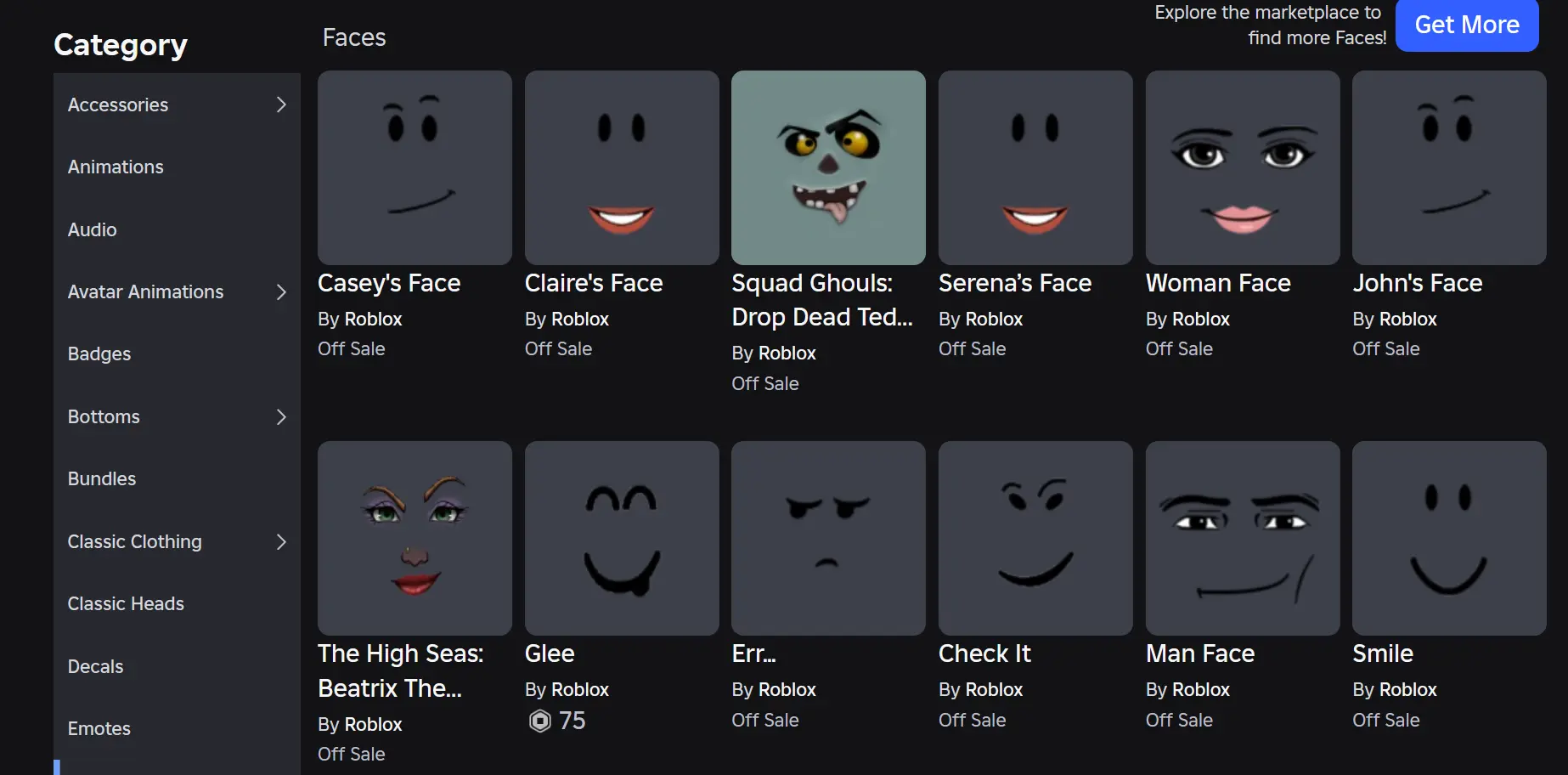Open Claire's Face thumbnail

pos(622,167)
